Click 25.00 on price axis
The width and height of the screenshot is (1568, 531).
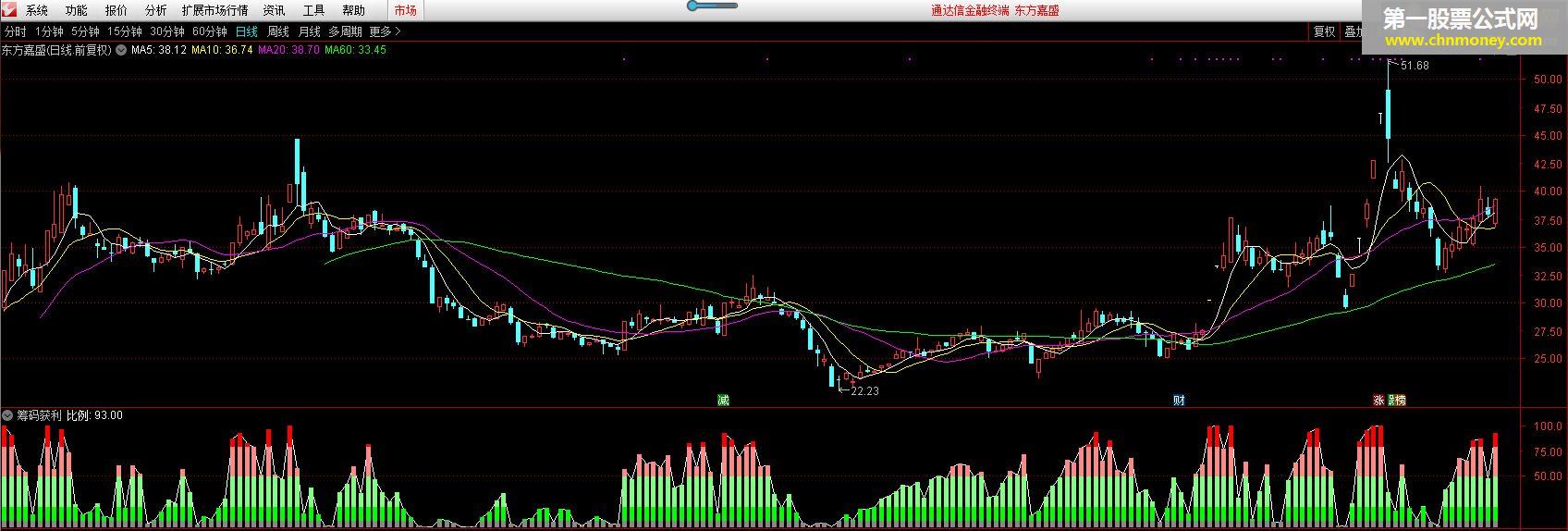1547,359
